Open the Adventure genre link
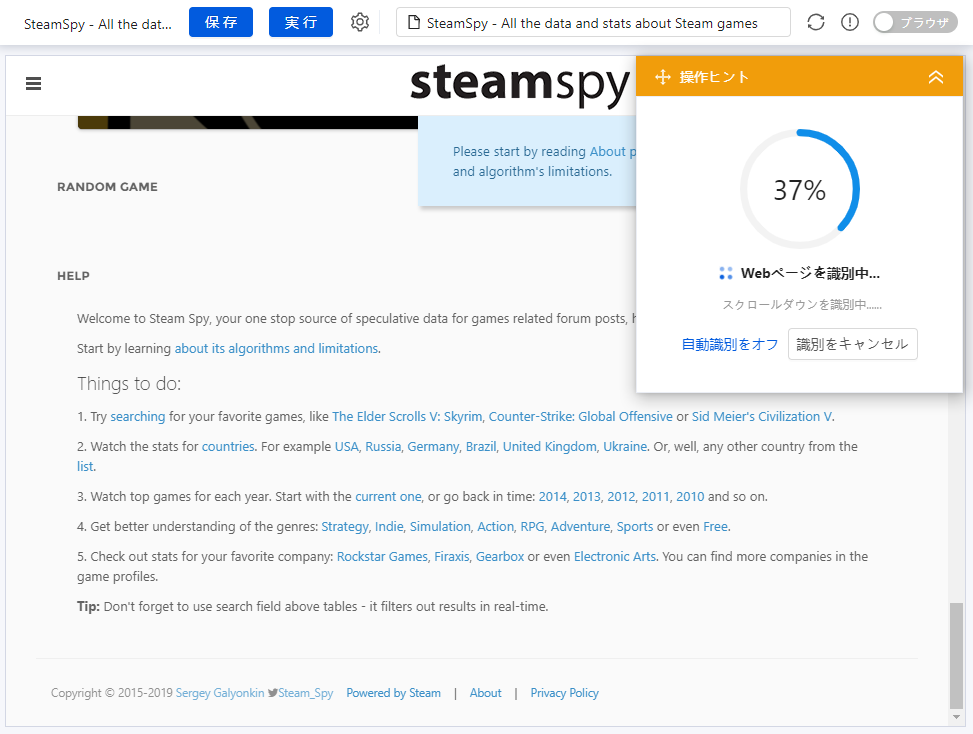 click(580, 526)
